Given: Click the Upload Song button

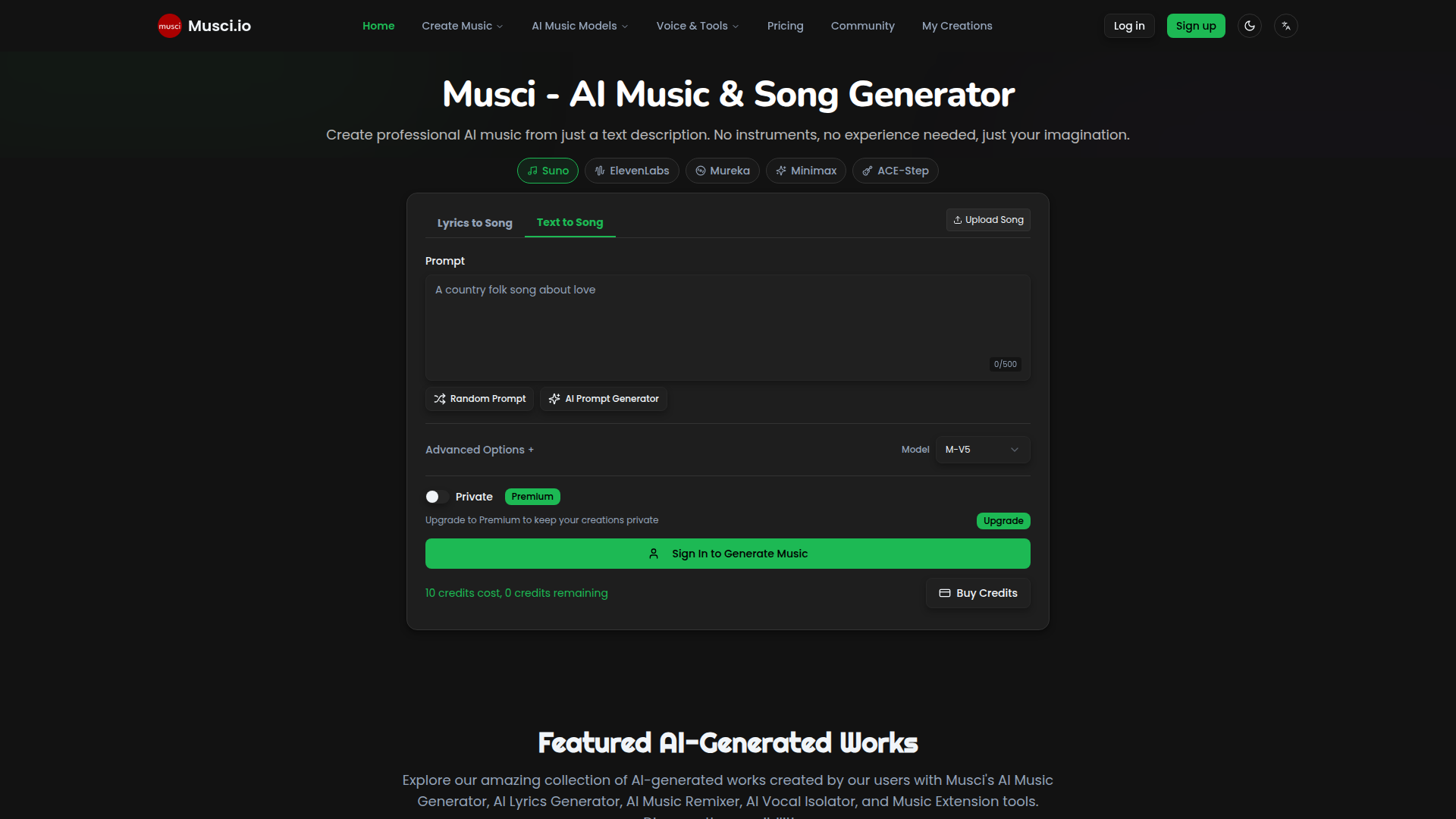Looking at the screenshot, I should coord(988,220).
